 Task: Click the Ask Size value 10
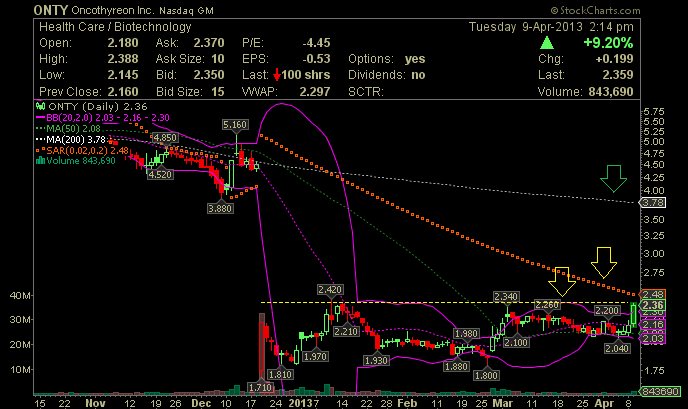coord(218,59)
